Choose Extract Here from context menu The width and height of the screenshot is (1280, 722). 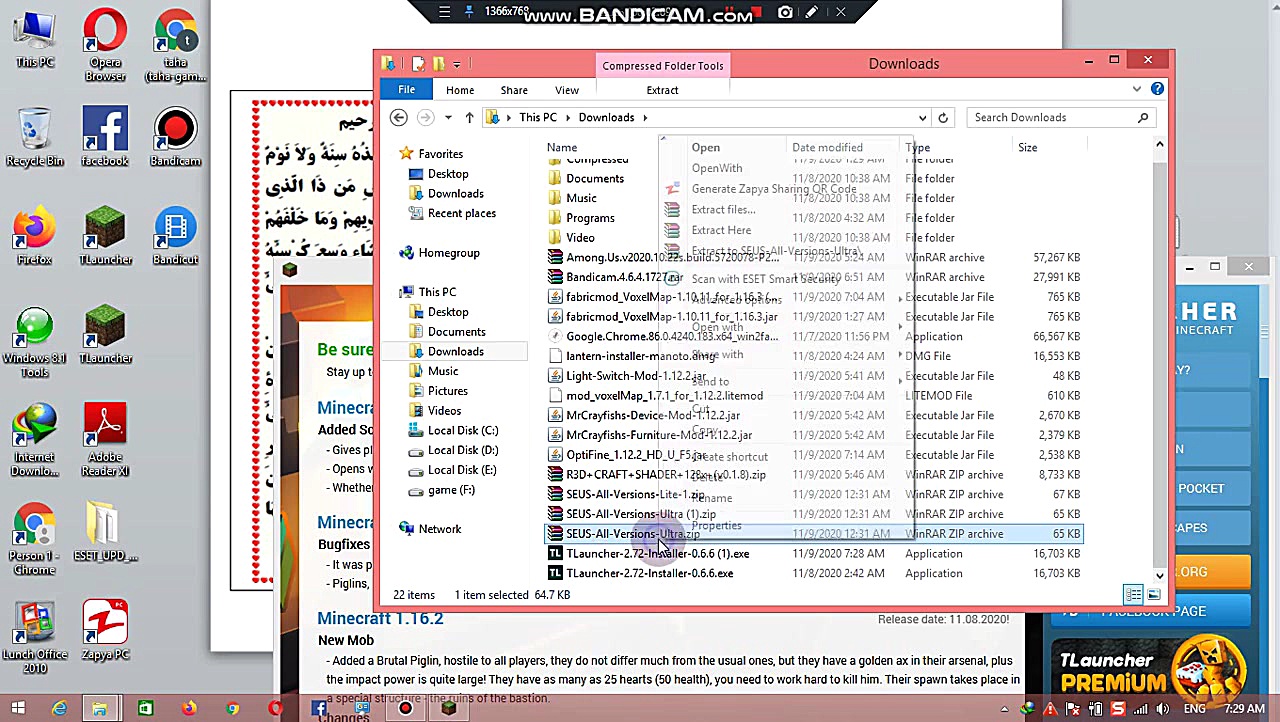tap(721, 230)
